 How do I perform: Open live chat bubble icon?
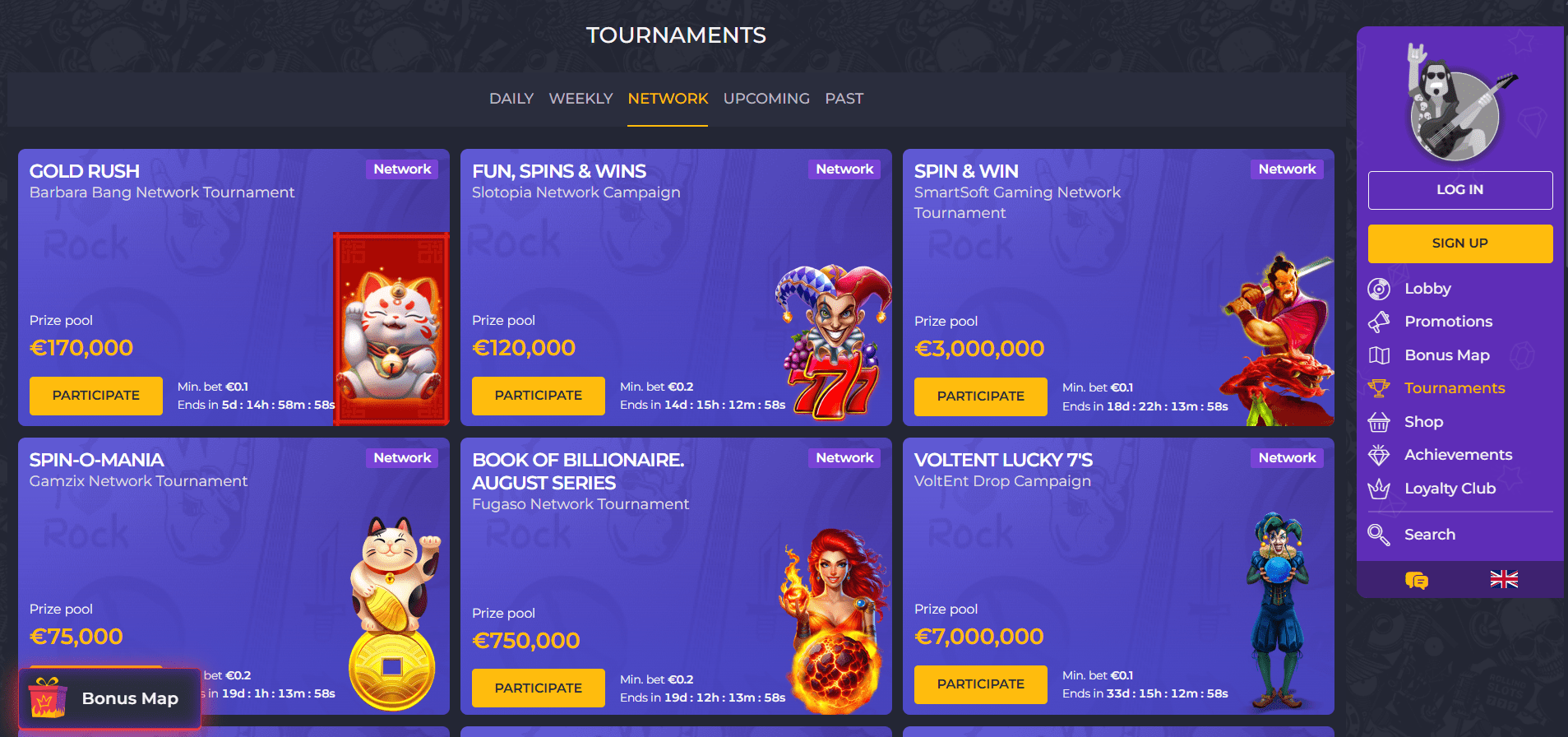[x=1417, y=580]
